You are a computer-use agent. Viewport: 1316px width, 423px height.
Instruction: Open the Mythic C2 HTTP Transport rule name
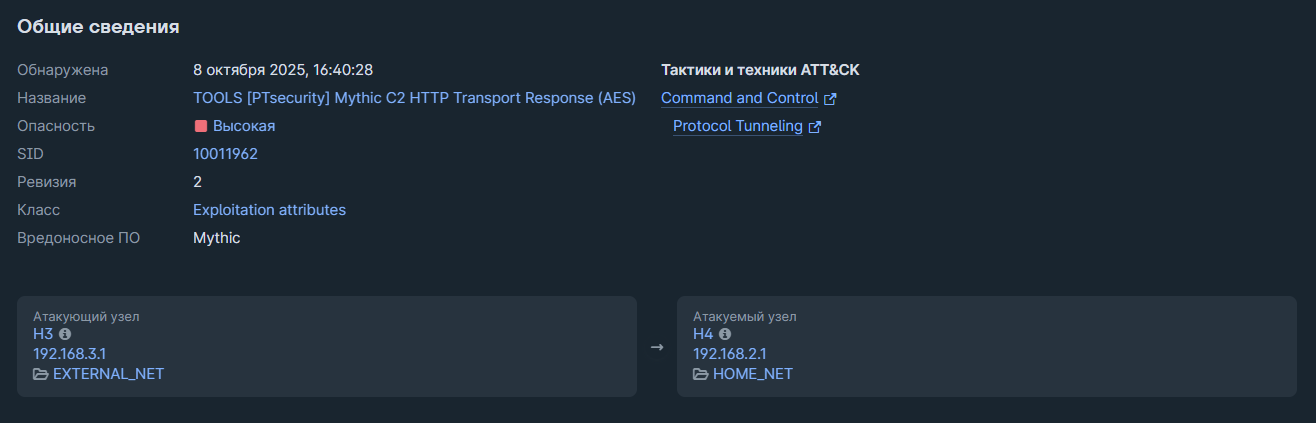(x=414, y=98)
